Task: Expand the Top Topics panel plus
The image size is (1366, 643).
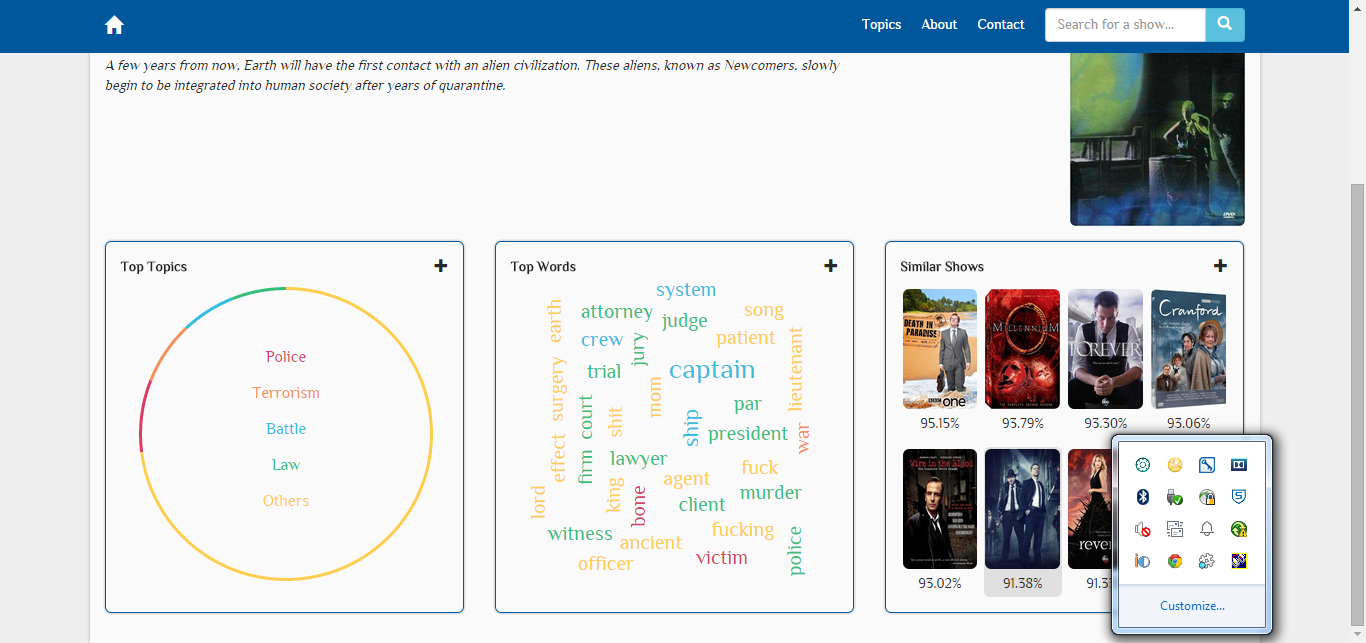Action: (441, 266)
